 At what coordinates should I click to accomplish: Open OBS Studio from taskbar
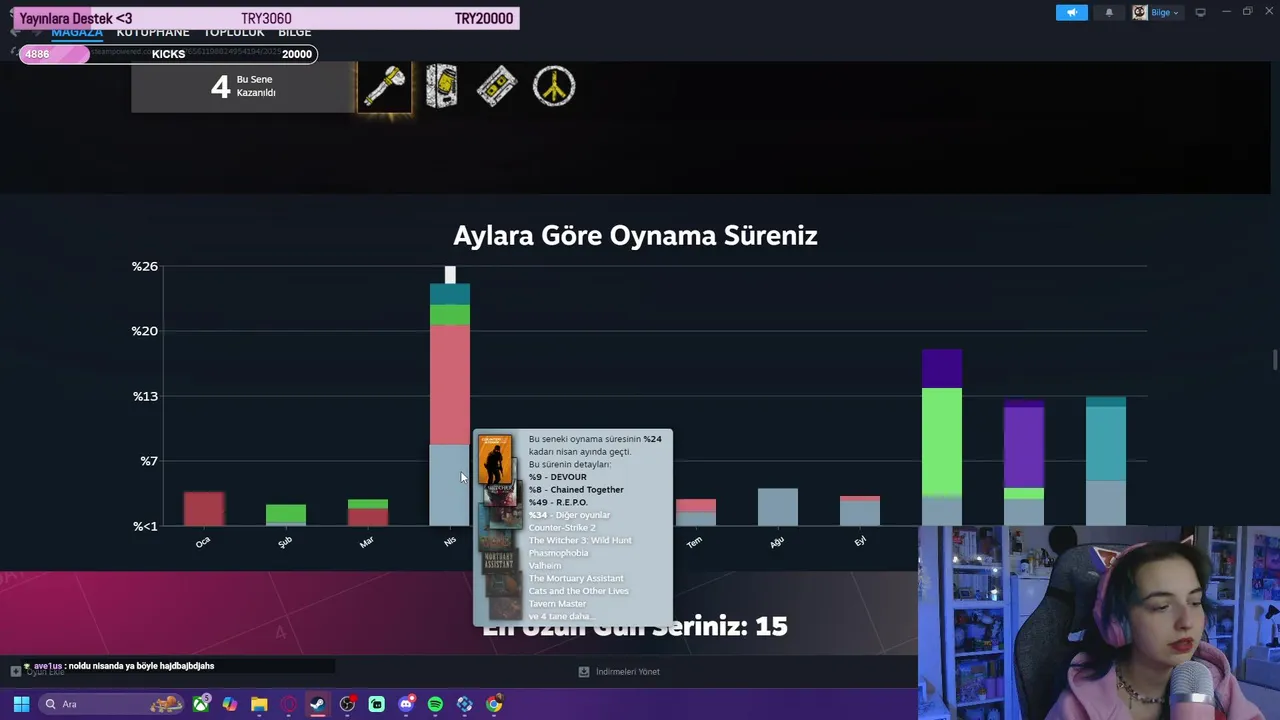click(x=347, y=704)
